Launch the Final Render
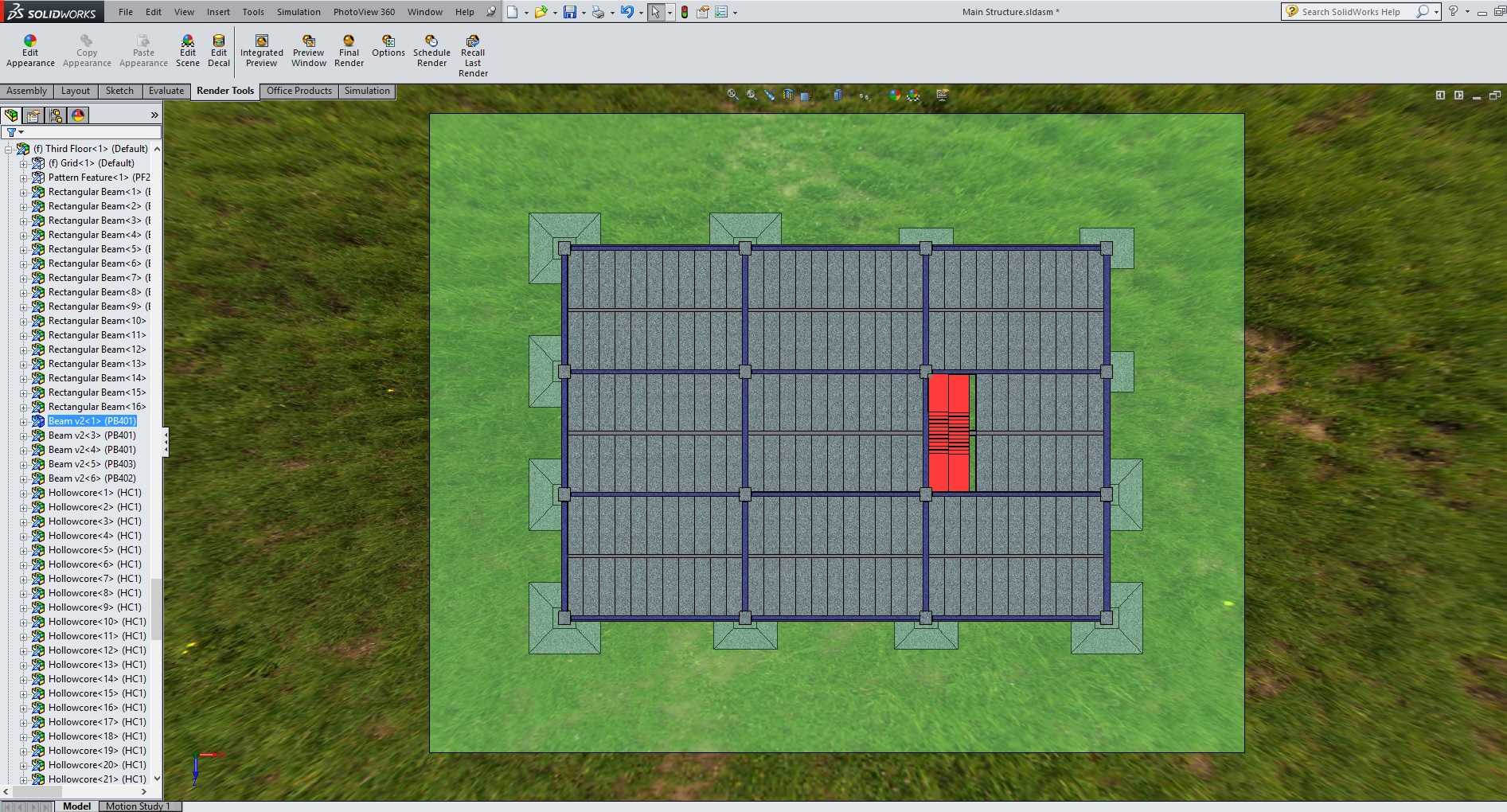The height and width of the screenshot is (812, 1507). tap(349, 51)
